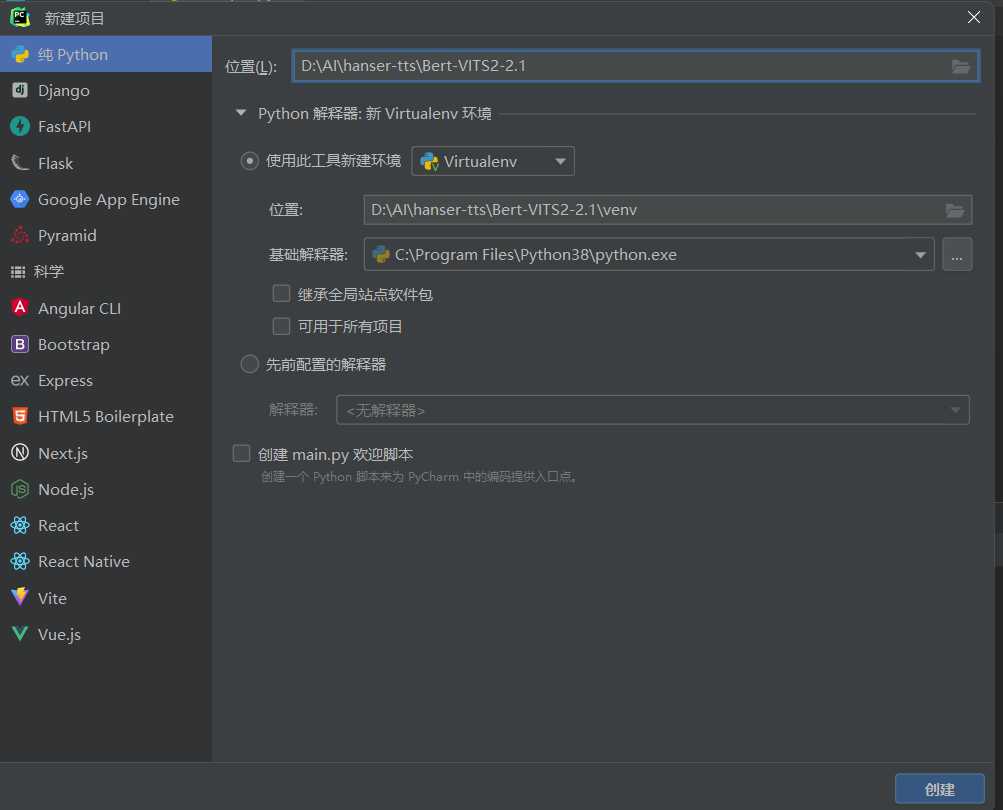
Task: Click the venv 位置 path field
Action: (x=668, y=210)
